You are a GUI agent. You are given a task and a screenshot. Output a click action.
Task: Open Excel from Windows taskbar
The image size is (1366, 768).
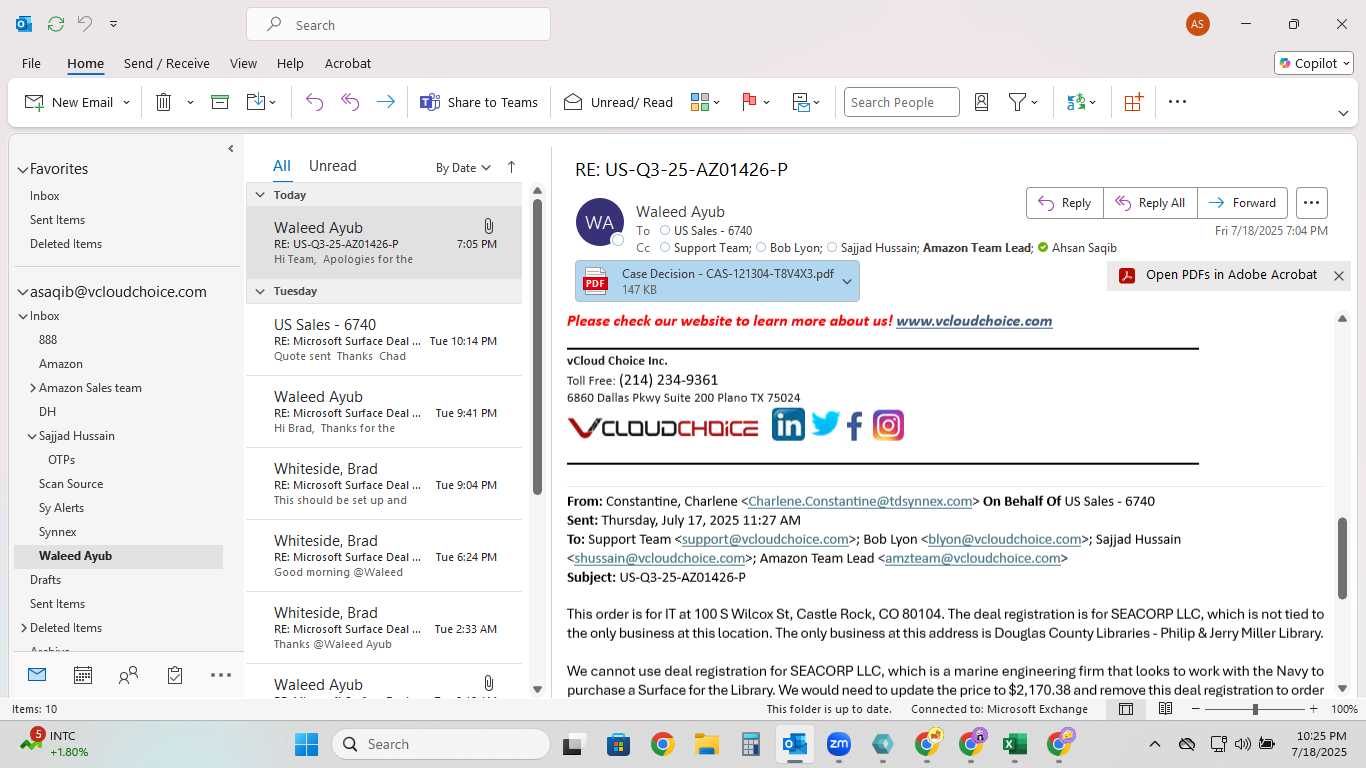tap(1015, 744)
